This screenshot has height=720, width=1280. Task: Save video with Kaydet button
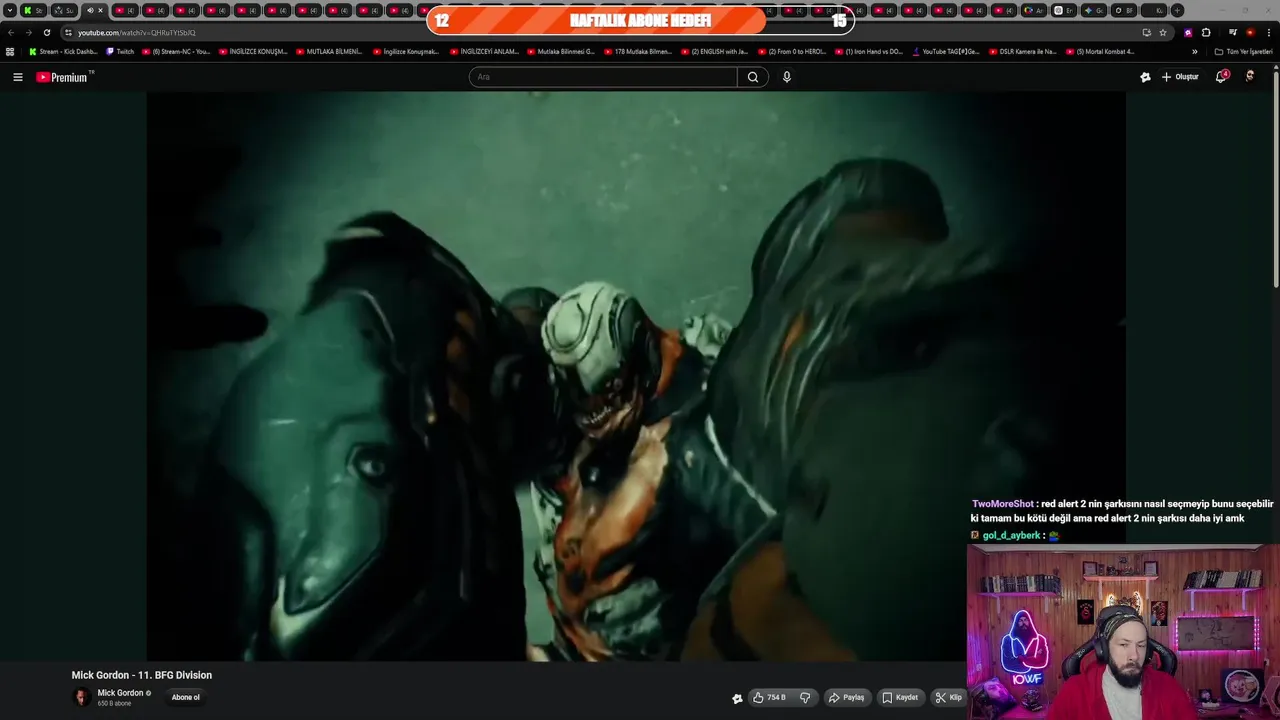click(900, 698)
